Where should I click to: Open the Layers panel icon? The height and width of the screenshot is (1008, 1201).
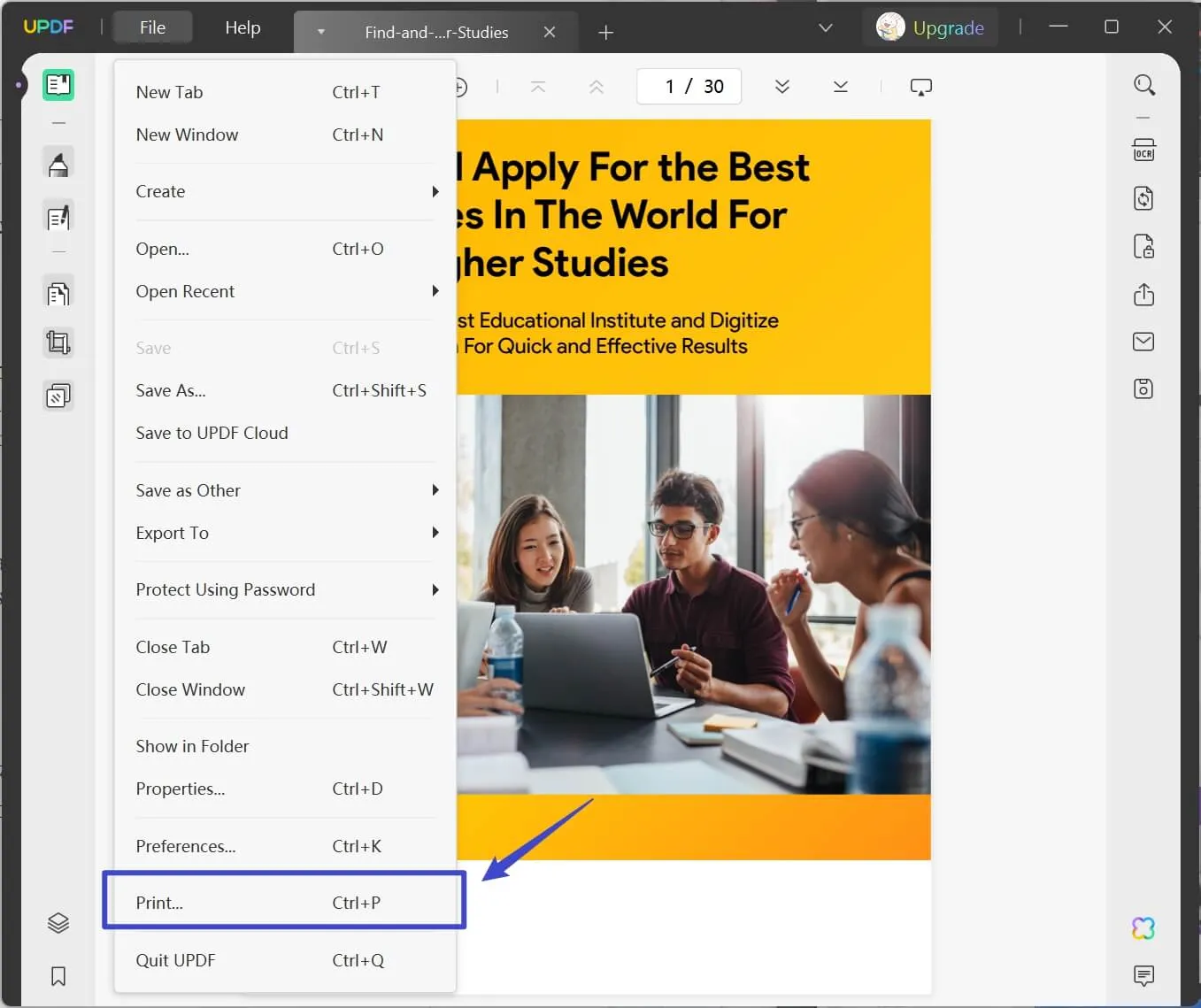(x=58, y=923)
